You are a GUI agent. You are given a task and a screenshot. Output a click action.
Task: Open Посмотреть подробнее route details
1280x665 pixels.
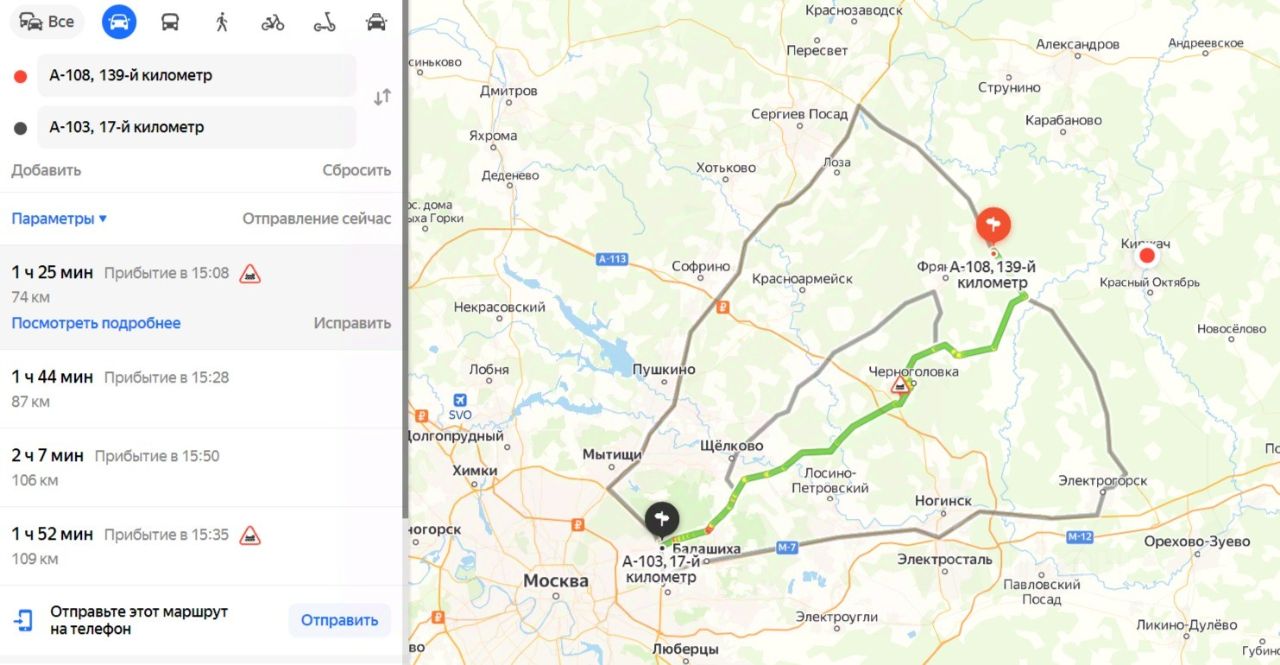point(96,323)
